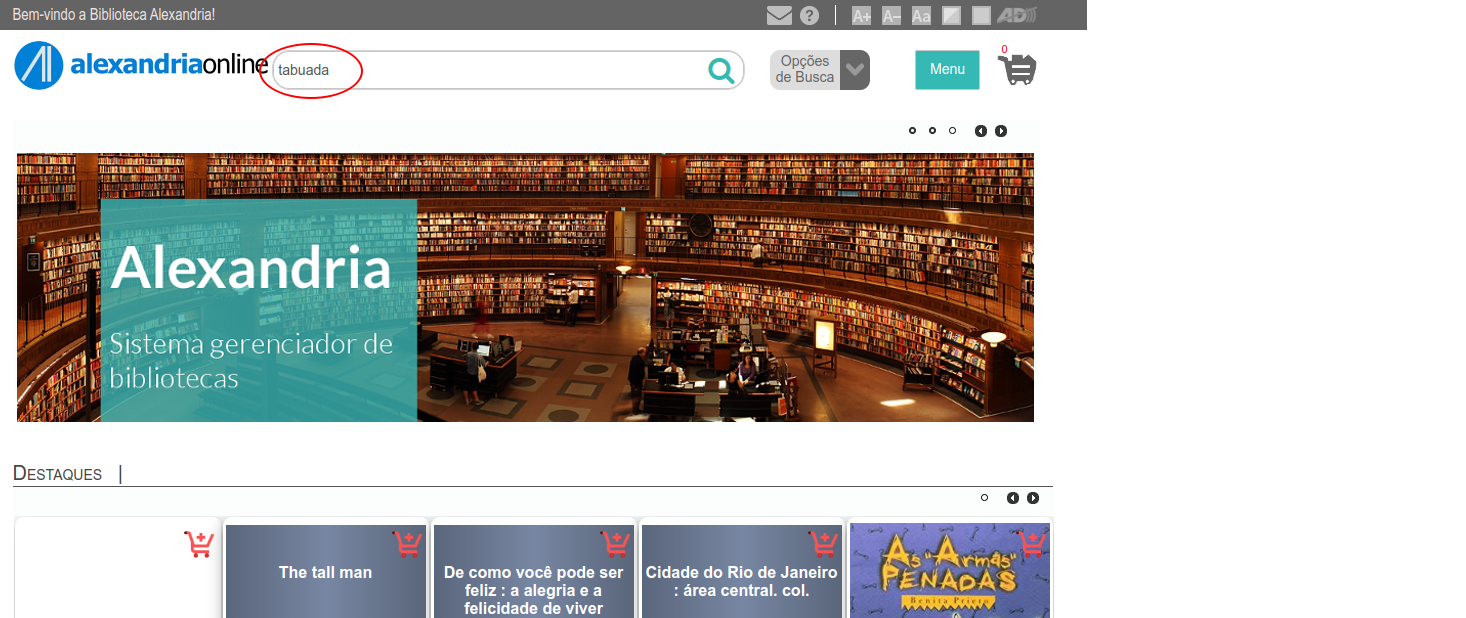This screenshot has height=618, width=1466.
Task: Select the first banner slide dot
Action: (912, 131)
